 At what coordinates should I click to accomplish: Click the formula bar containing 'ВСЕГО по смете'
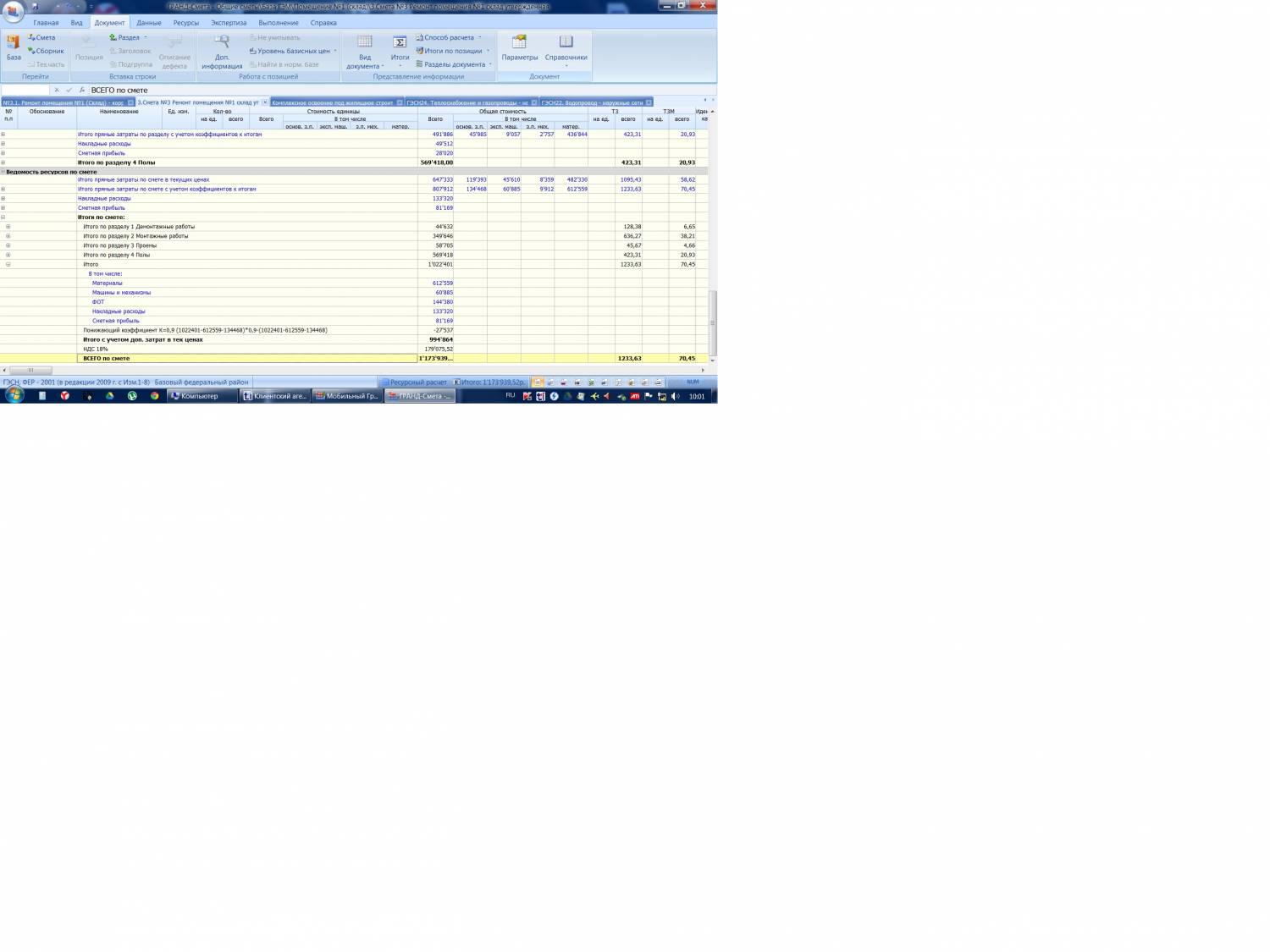click(x=402, y=90)
